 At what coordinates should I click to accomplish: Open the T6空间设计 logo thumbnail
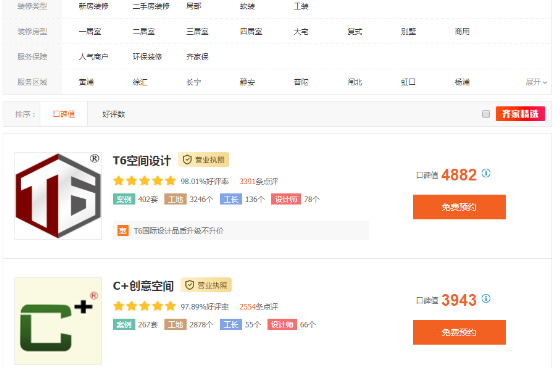tap(58, 196)
